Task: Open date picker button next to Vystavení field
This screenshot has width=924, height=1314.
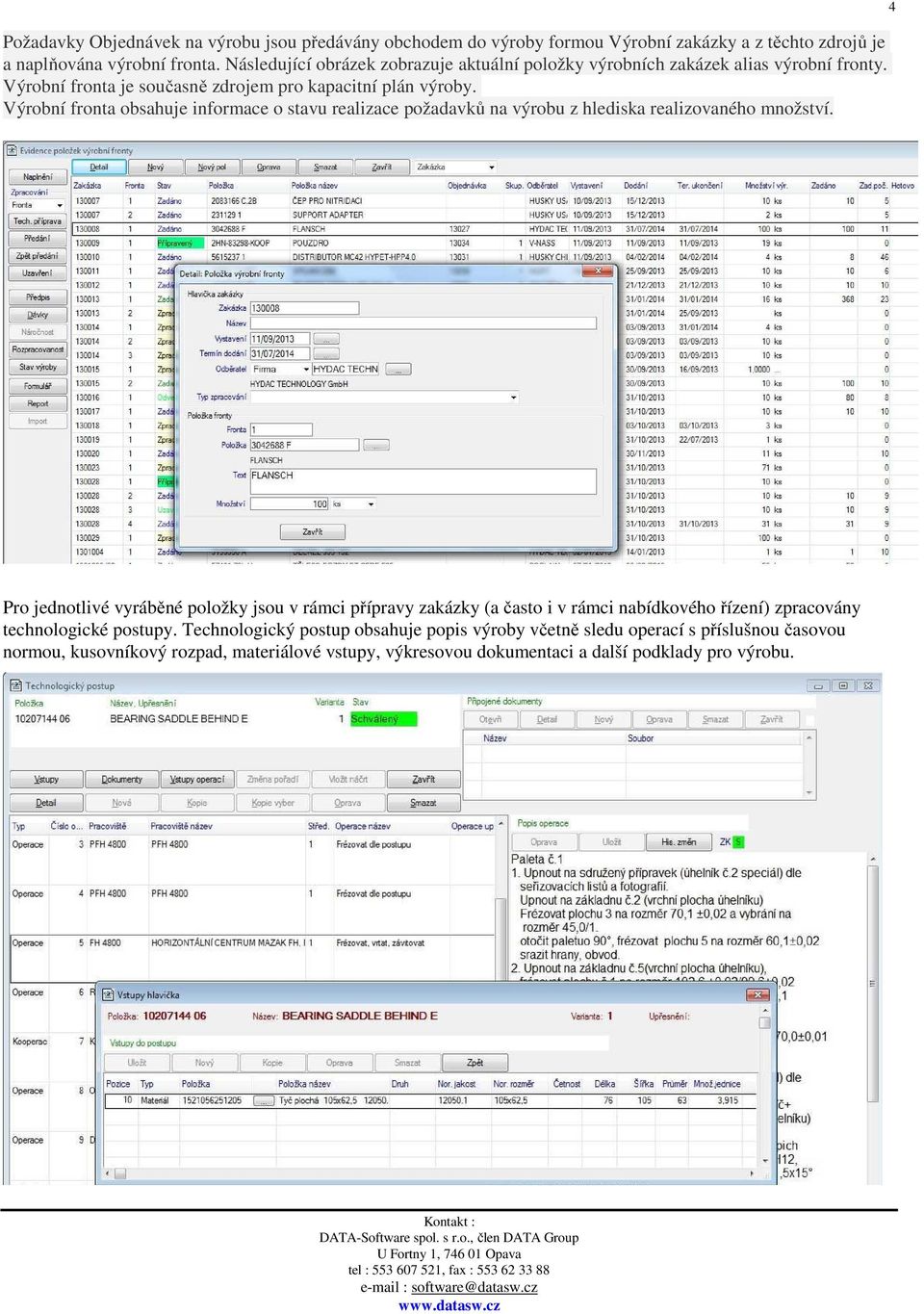Action: click(326, 339)
